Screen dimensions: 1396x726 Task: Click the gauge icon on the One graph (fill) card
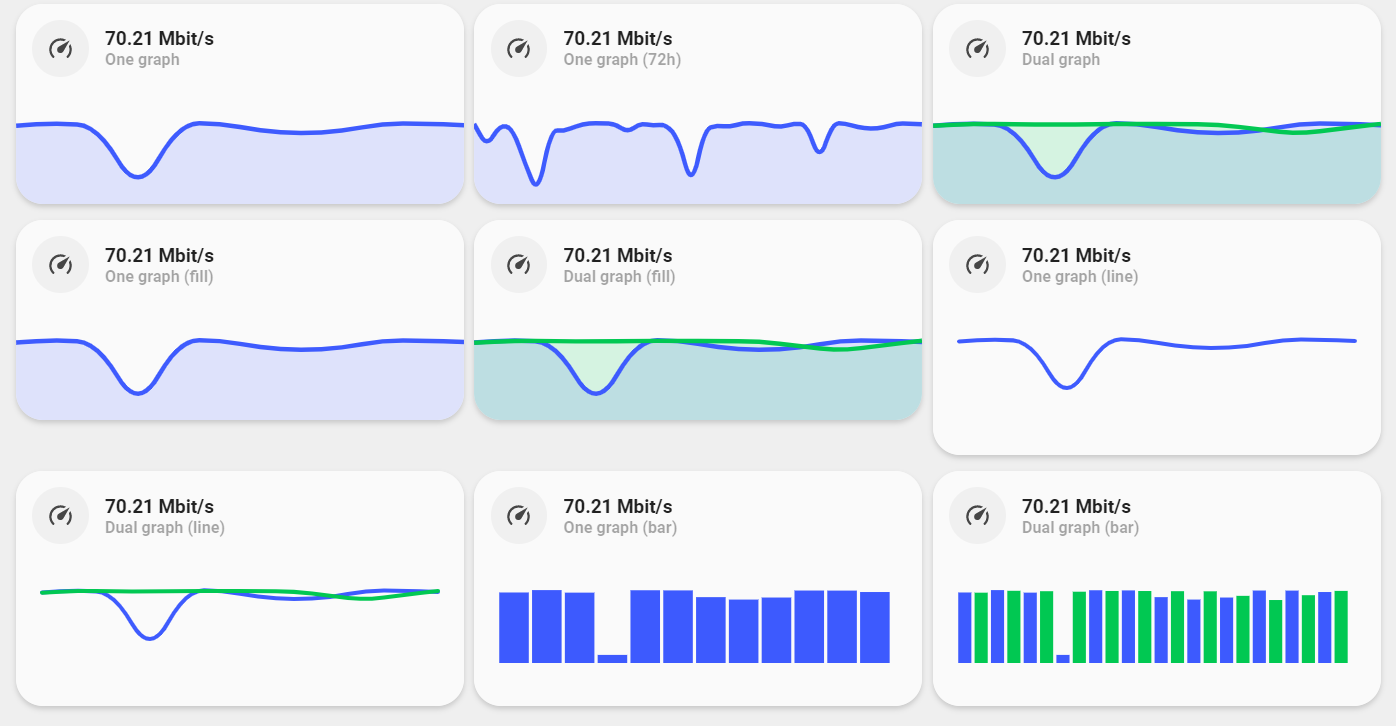point(60,265)
